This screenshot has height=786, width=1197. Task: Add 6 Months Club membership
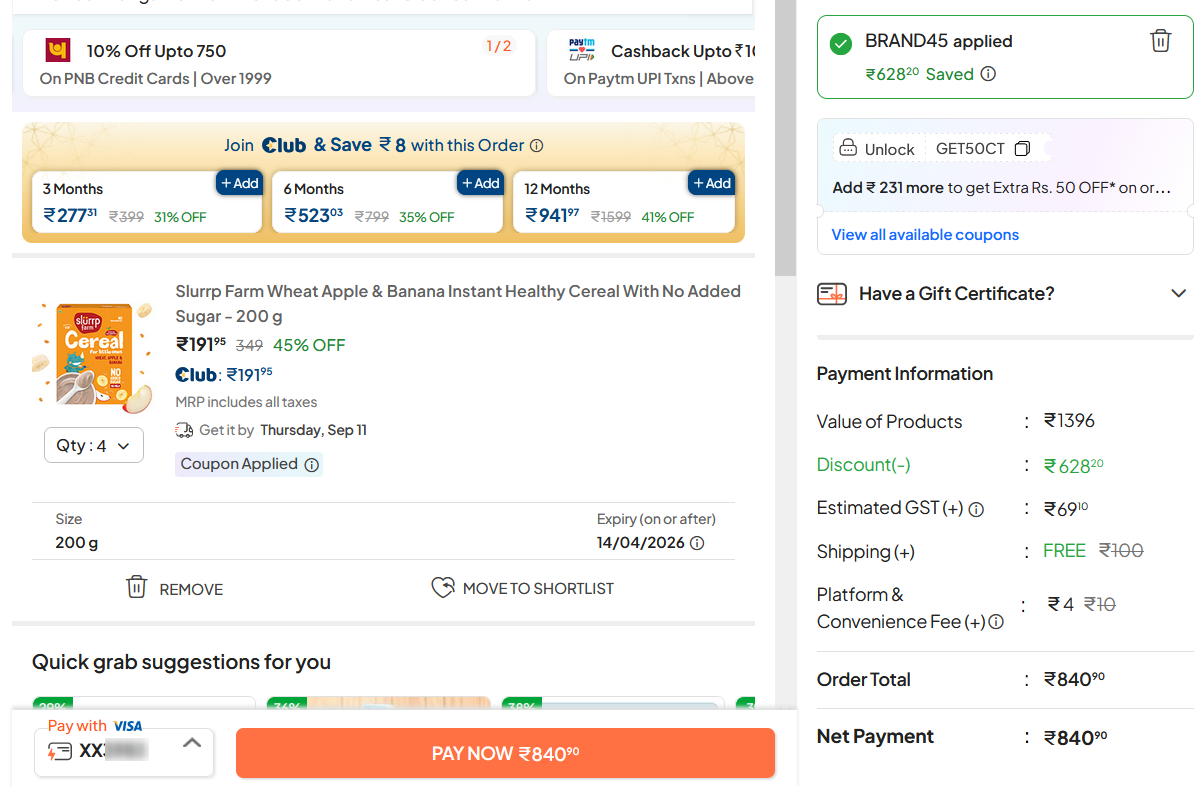480,183
